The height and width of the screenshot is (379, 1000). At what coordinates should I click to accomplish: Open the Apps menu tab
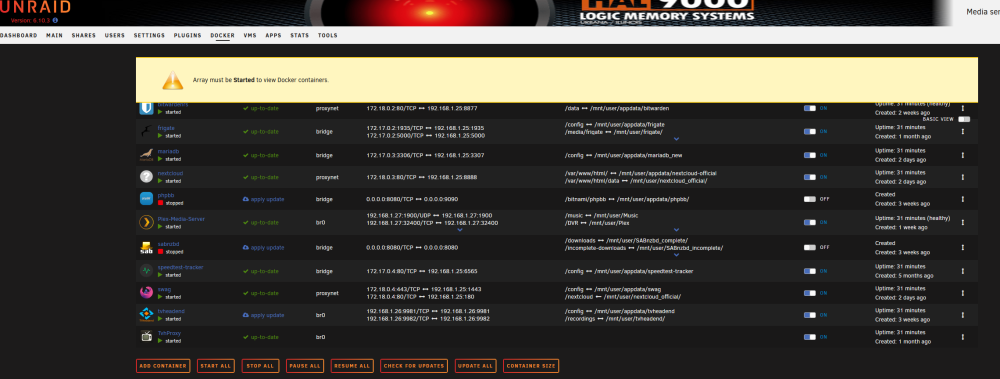274,35
